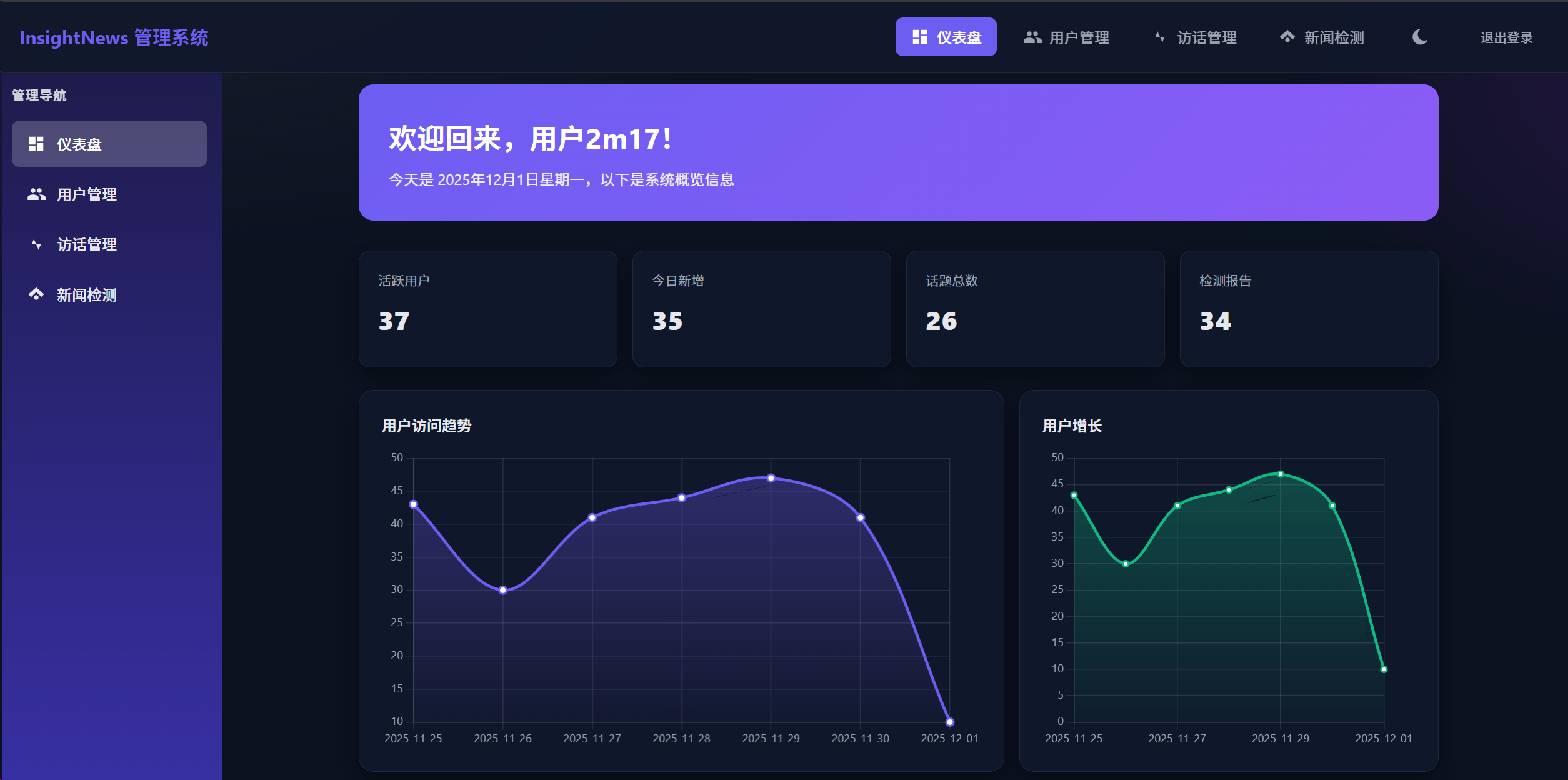Select 访话管理 in the sidebar navigation
This screenshot has width=1568, height=780.
click(87, 244)
